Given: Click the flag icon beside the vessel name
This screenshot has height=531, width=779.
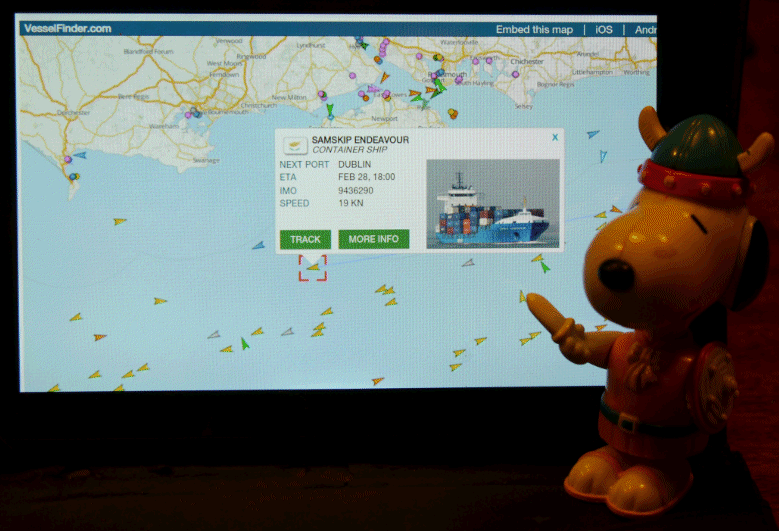Looking at the screenshot, I should click(x=295, y=143).
